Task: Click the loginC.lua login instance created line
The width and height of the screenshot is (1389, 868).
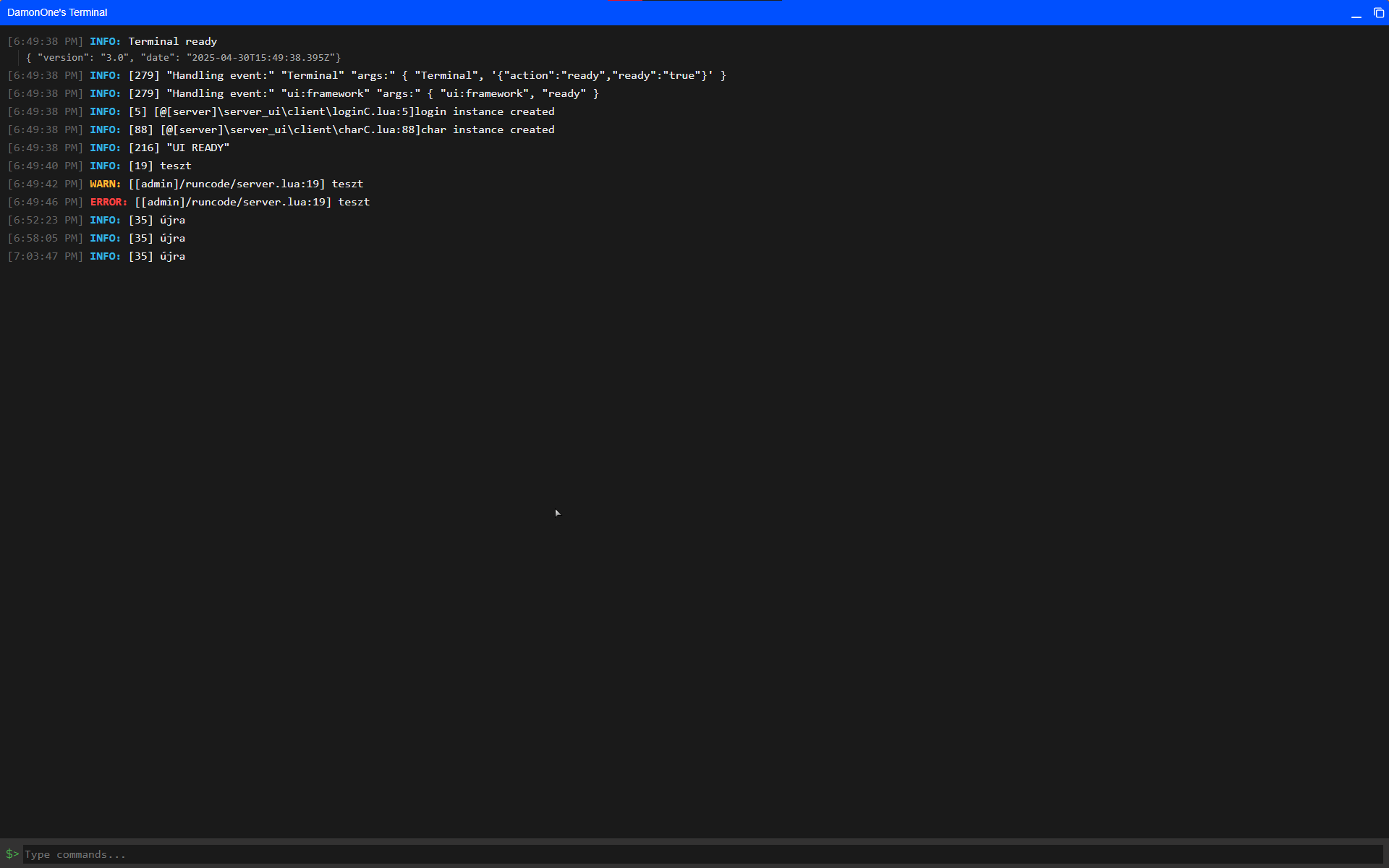Action: 281,111
